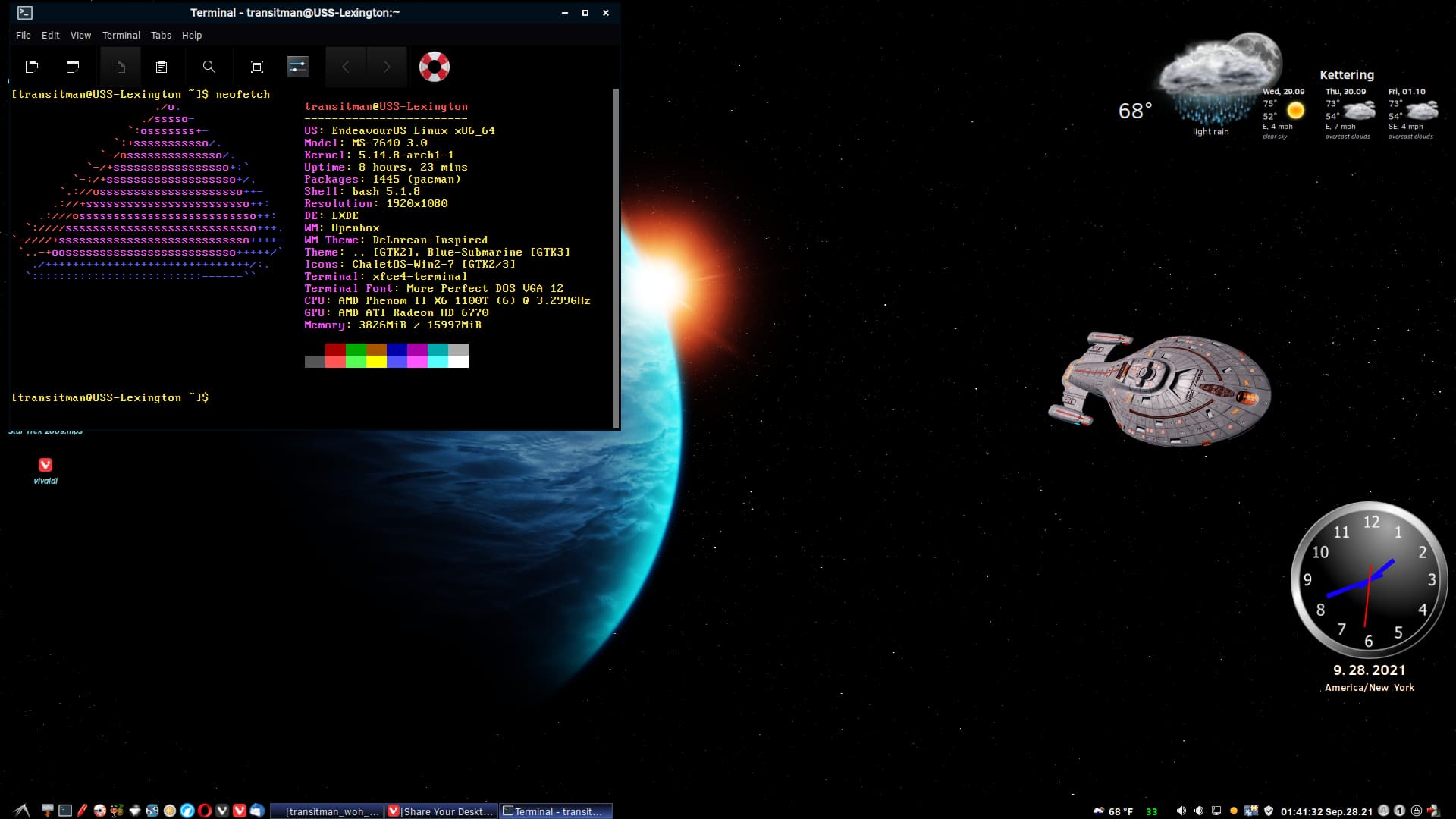Launch terminal from the panel launcher
Image resolution: width=1456 pixels, height=819 pixels.
(65, 811)
